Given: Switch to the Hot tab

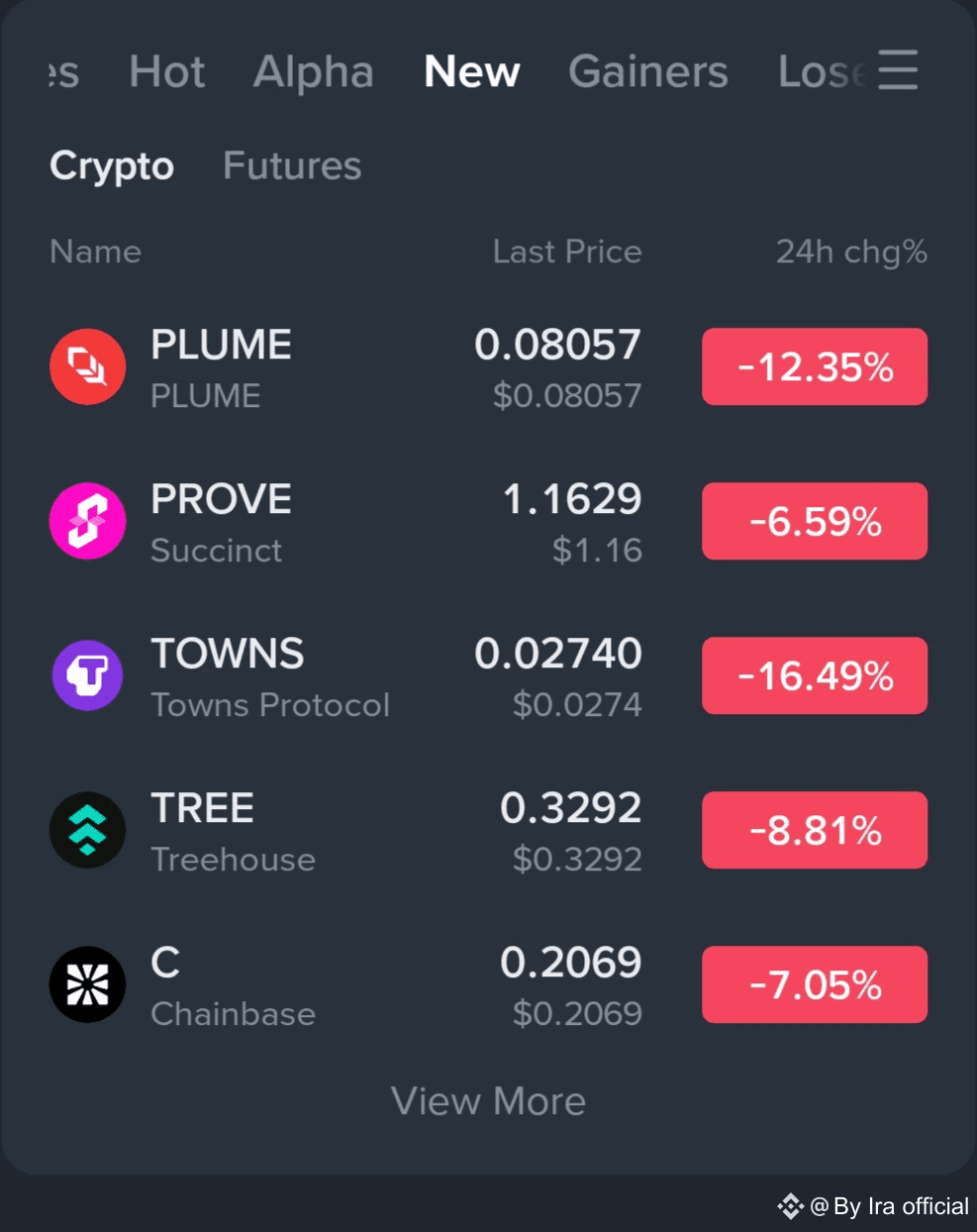Looking at the screenshot, I should click(167, 71).
